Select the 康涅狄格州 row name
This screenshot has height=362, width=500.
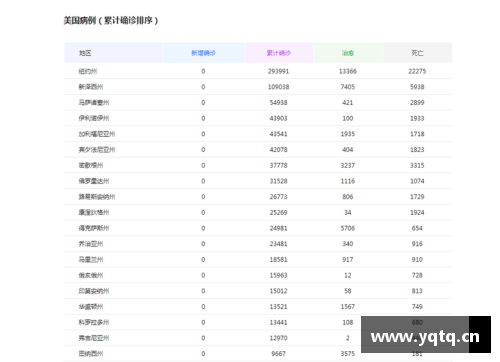(x=94, y=212)
